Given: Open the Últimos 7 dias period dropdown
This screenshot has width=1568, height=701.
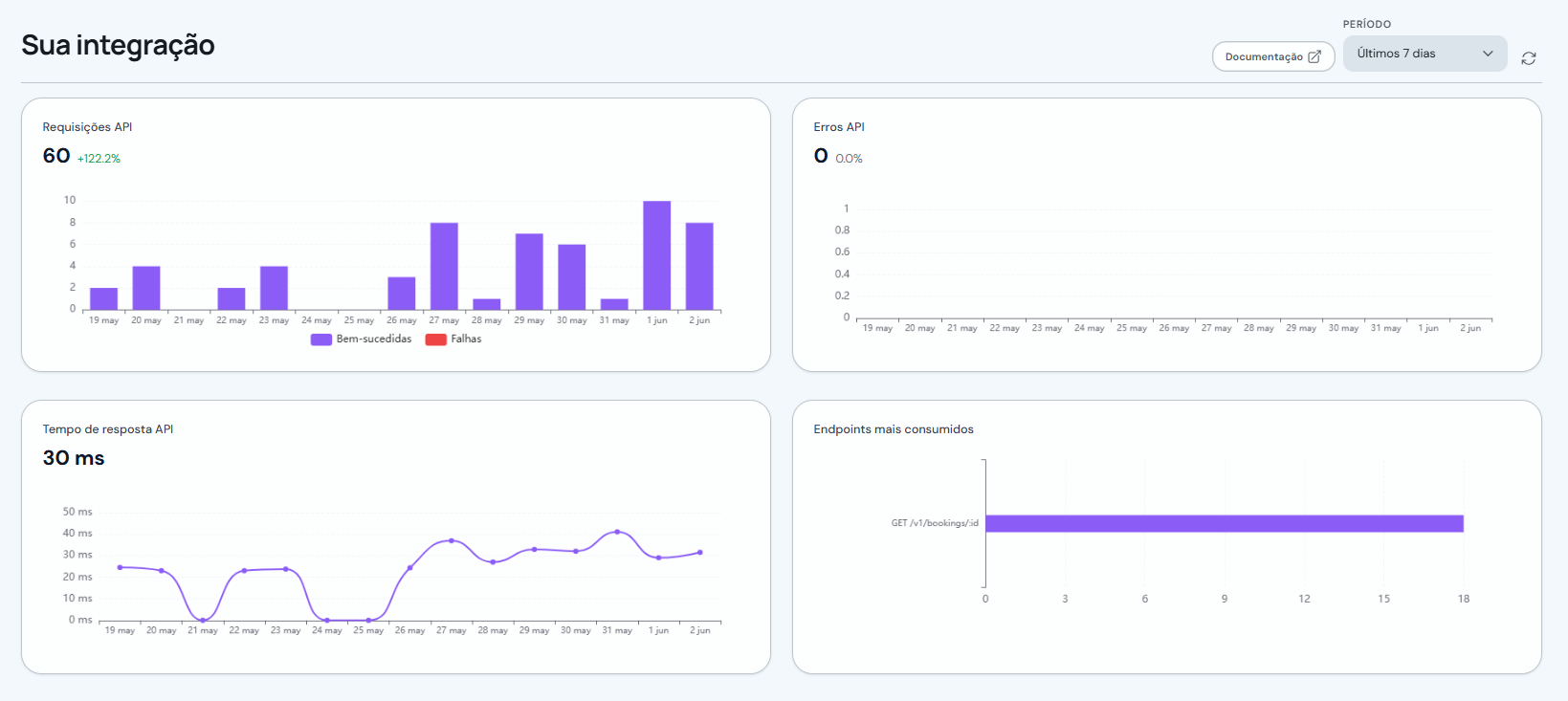Looking at the screenshot, I should [1424, 54].
